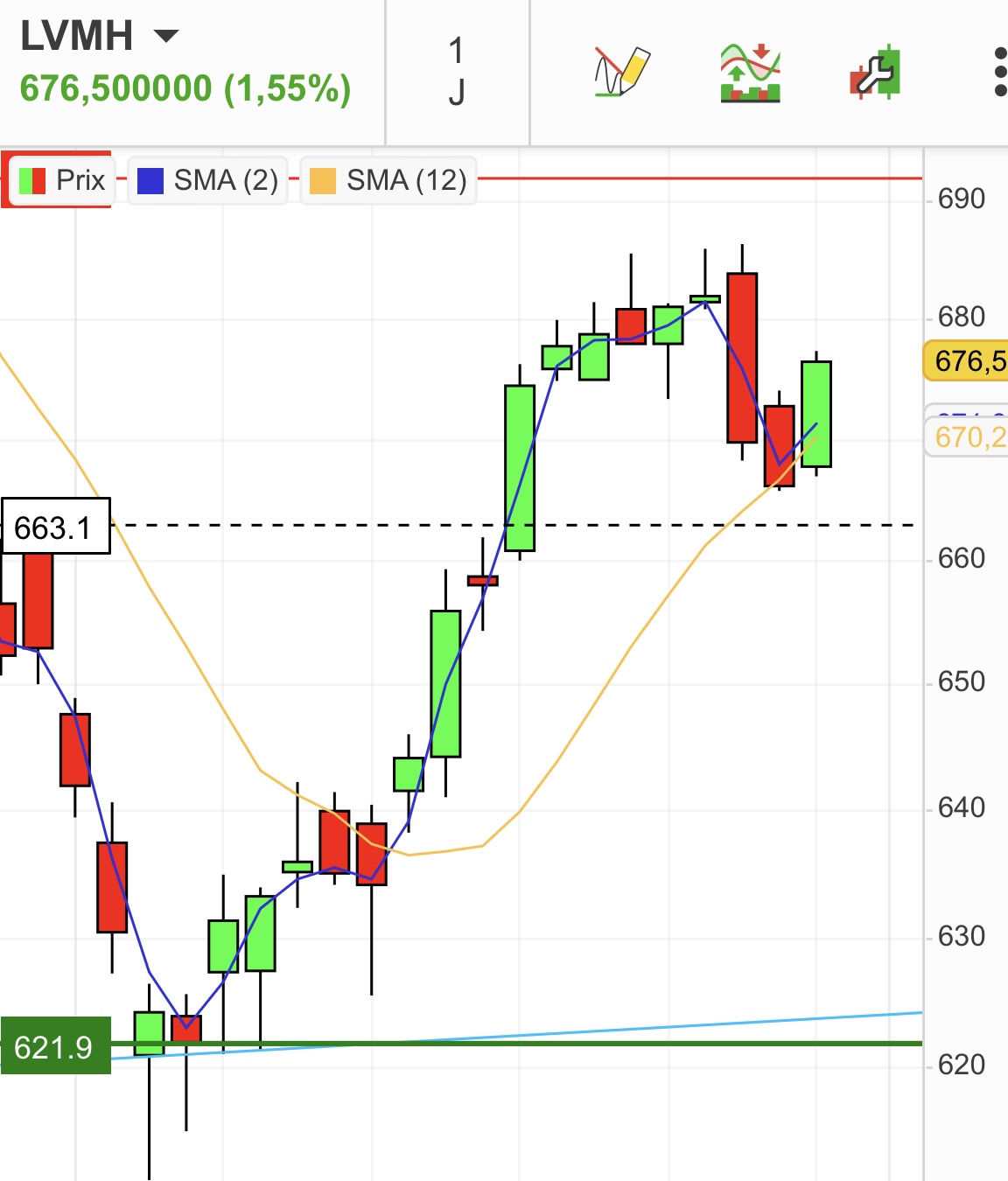Select the 663.1 dashed level label
The width and height of the screenshot is (1008, 1181).
pyautogui.click(x=55, y=527)
